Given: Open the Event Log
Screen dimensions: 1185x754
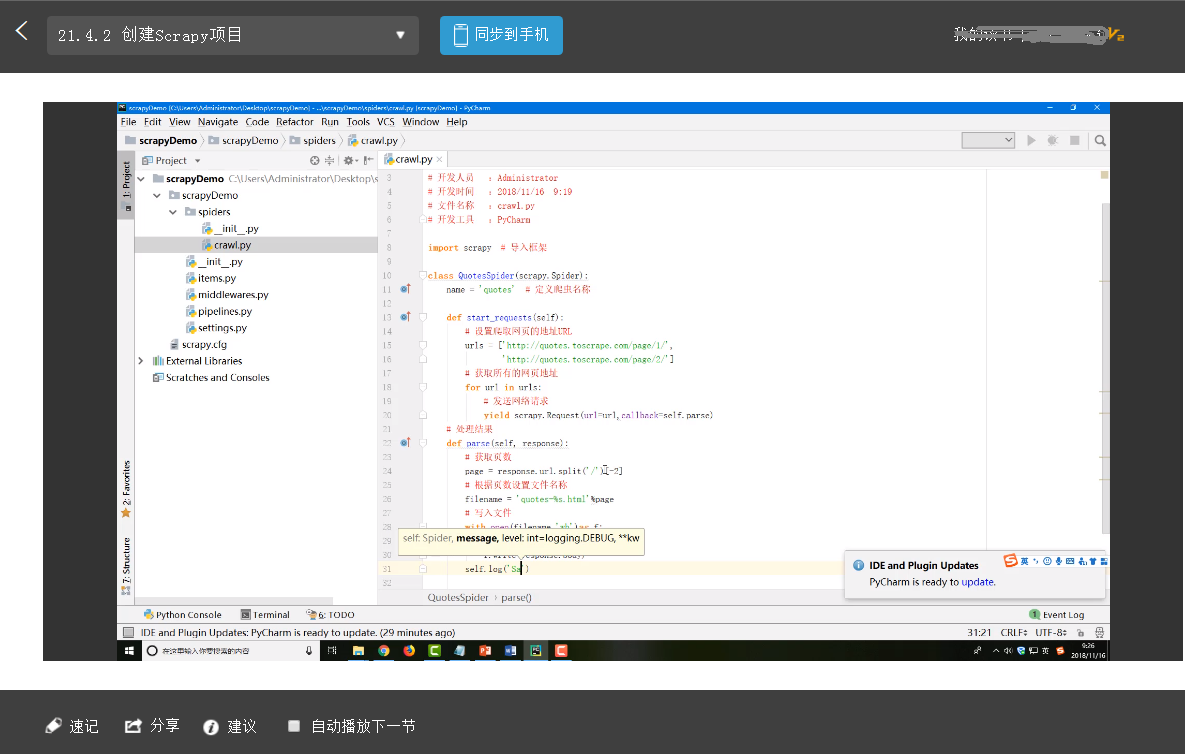Looking at the screenshot, I should 1057,615.
